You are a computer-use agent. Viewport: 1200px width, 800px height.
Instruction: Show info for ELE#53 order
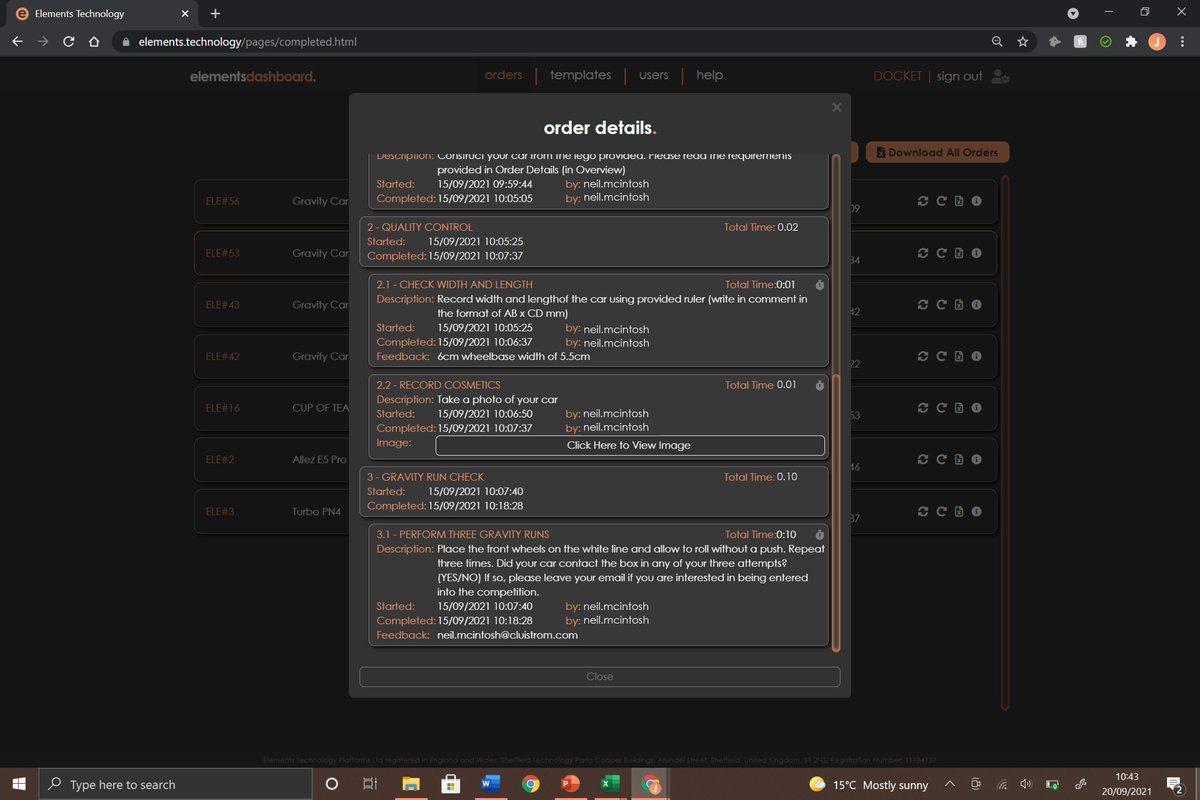click(x=976, y=253)
